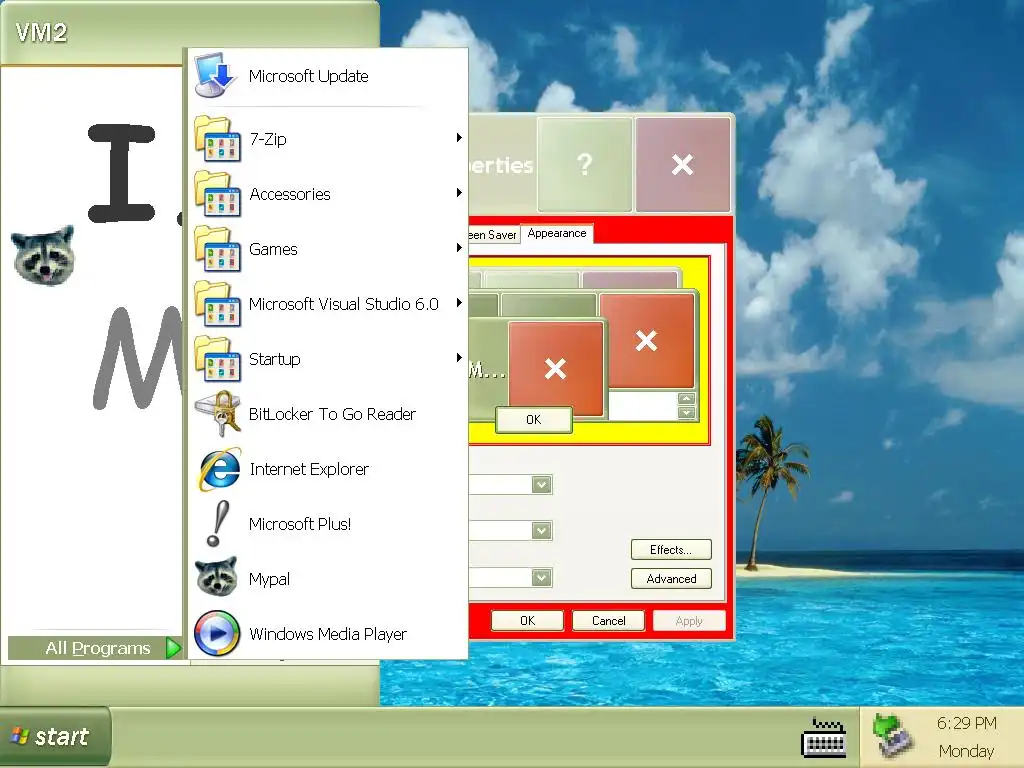Screen dimensions: 1024x768
Task: Click Mypal label in programs list
Action: (269, 579)
